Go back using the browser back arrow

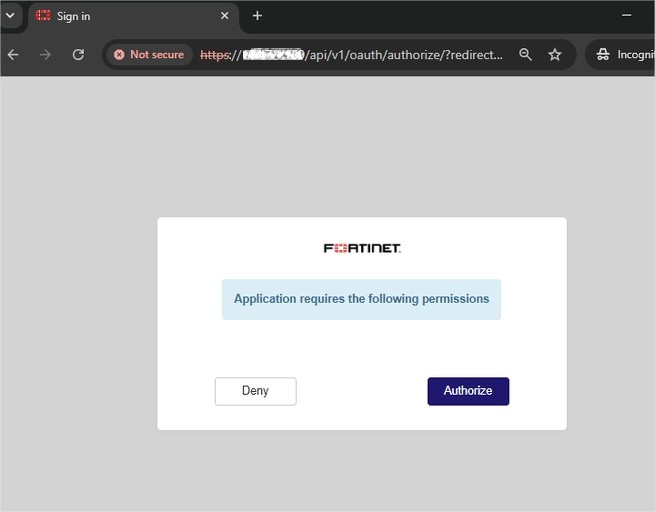13,55
